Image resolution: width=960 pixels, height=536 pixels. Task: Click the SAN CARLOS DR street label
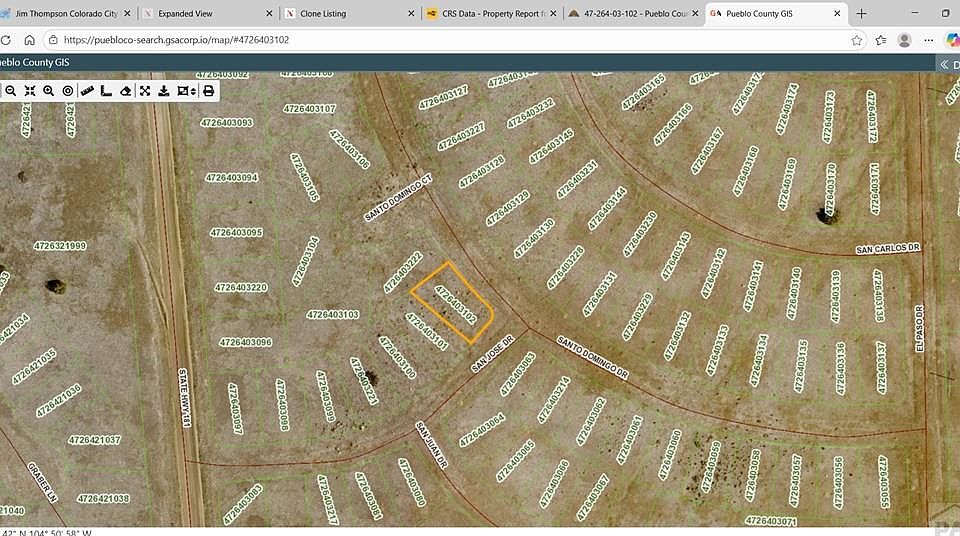pyautogui.click(x=888, y=248)
